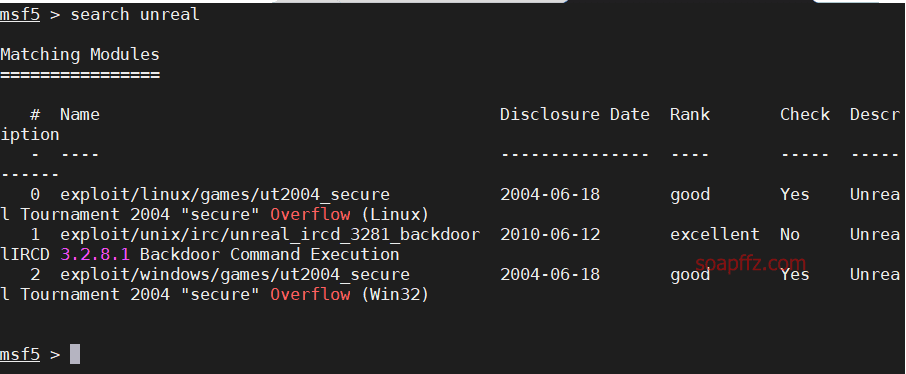Click the red Overflow word in Win32 row
This screenshot has width=906, height=374.
[x=310, y=295]
